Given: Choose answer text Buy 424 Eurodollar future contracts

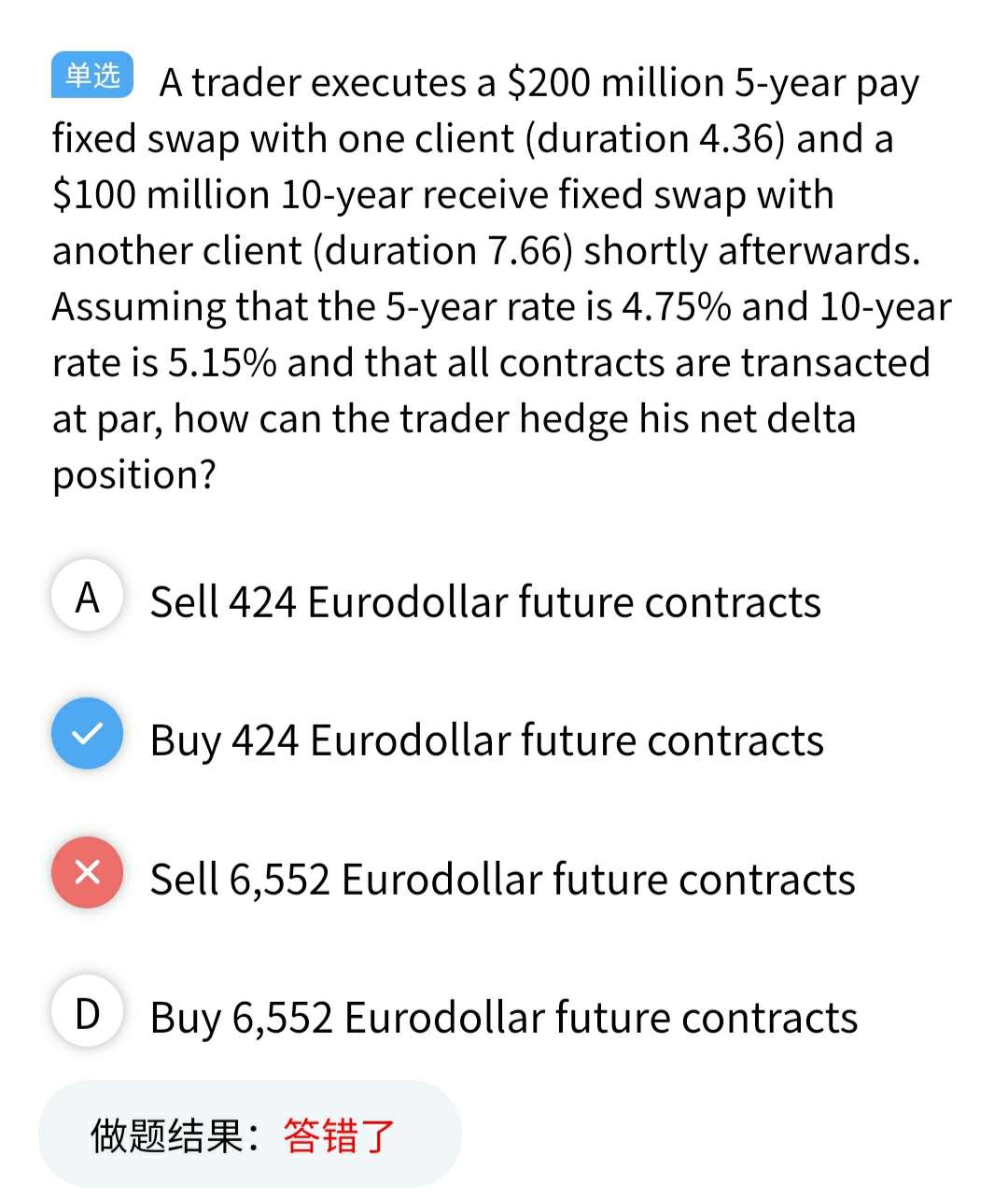Looking at the screenshot, I should [487, 740].
